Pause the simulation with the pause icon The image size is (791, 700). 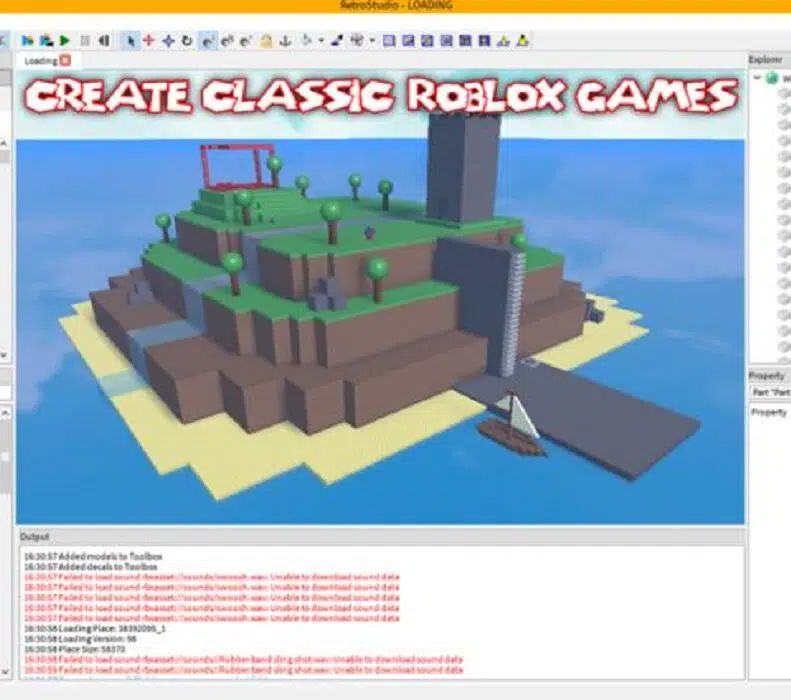click(85, 41)
